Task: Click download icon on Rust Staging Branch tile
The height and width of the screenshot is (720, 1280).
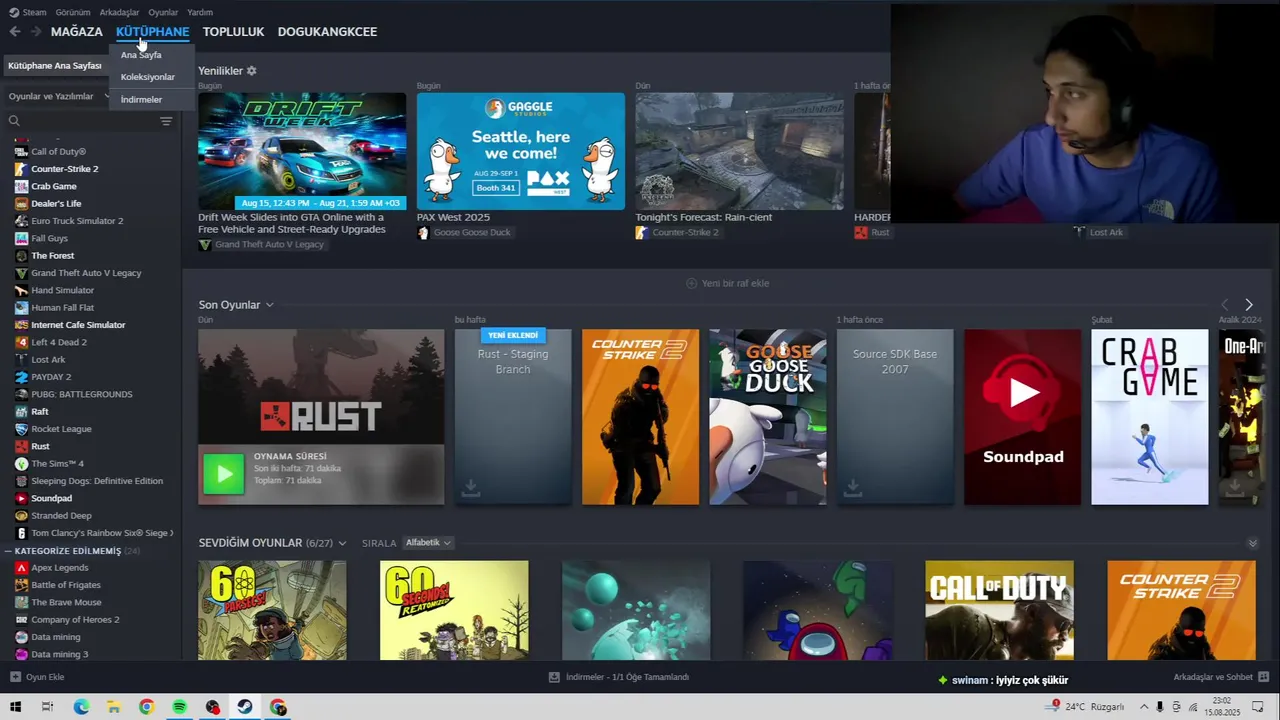Action: point(471,488)
